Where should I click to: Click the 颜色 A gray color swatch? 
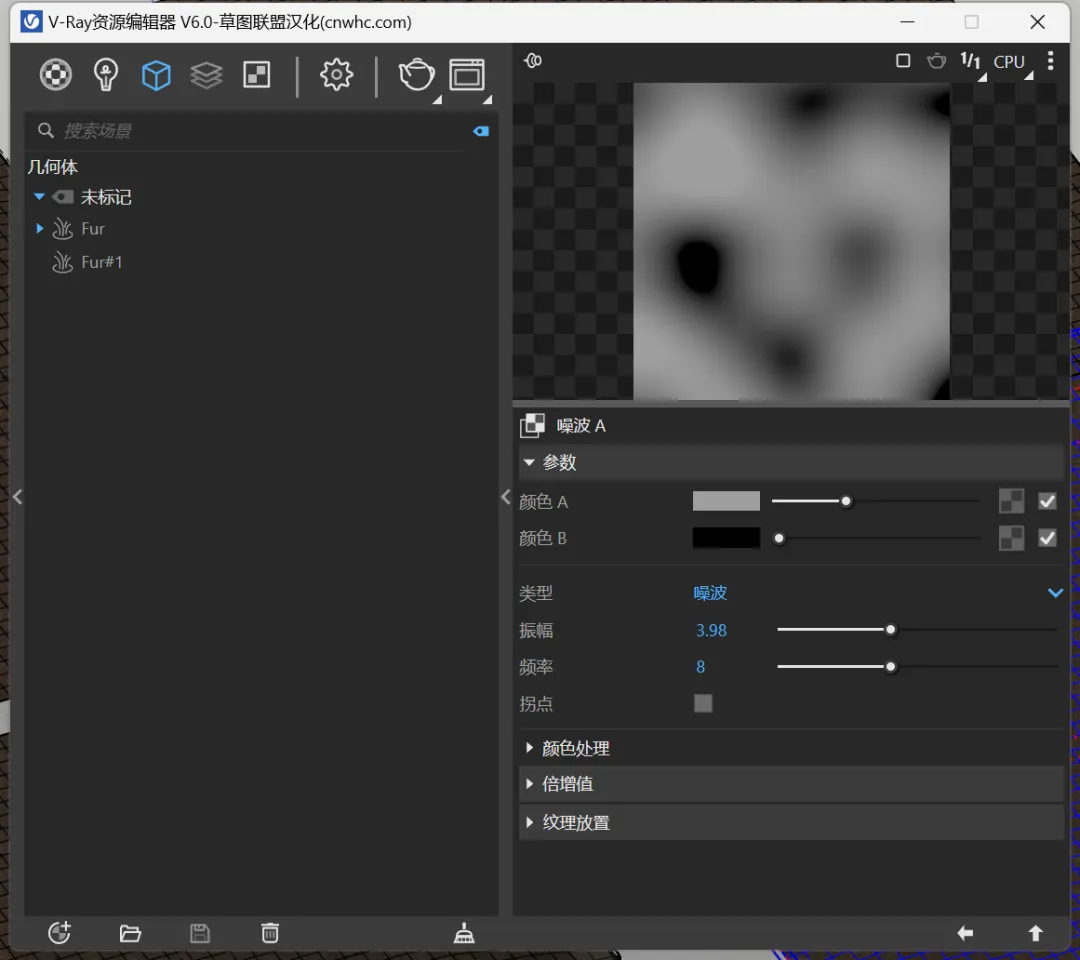pyautogui.click(x=726, y=501)
